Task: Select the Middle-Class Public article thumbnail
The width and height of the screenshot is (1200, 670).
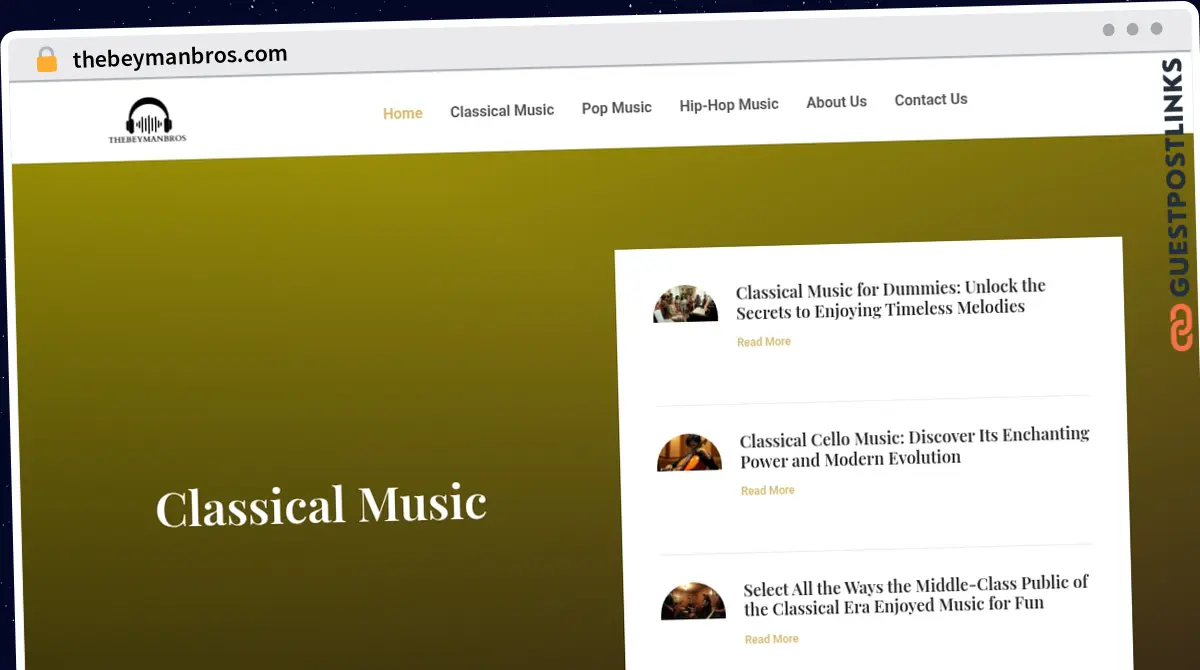Action: (x=693, y=601)
